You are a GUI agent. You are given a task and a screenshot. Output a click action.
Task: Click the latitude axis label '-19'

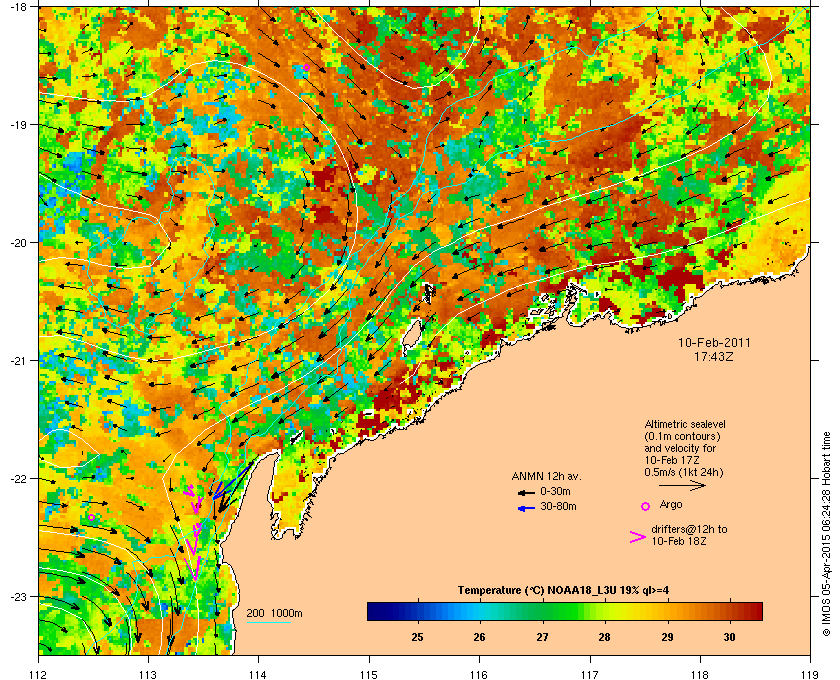(18, 125)
